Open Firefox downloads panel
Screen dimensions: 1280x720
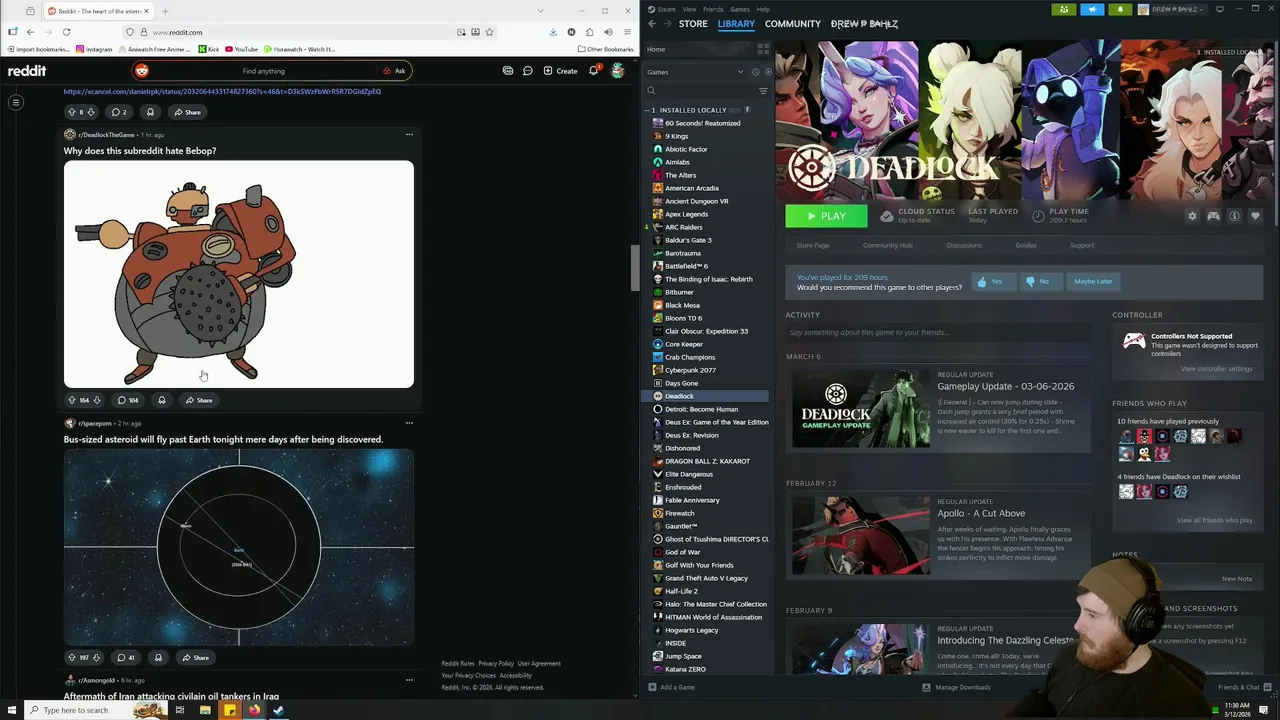click(553, 32)
